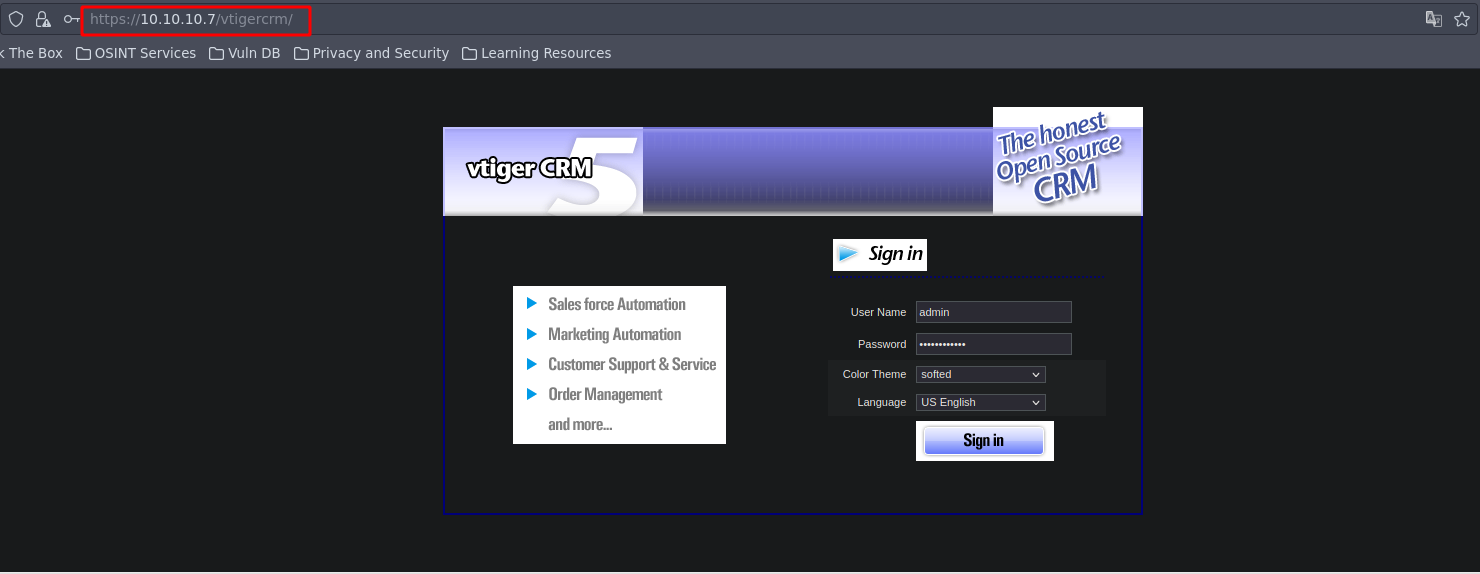The width and height of the screenshot is (1480, 574).
Task: Click the saved password key icon
Action: pos(71,19)
